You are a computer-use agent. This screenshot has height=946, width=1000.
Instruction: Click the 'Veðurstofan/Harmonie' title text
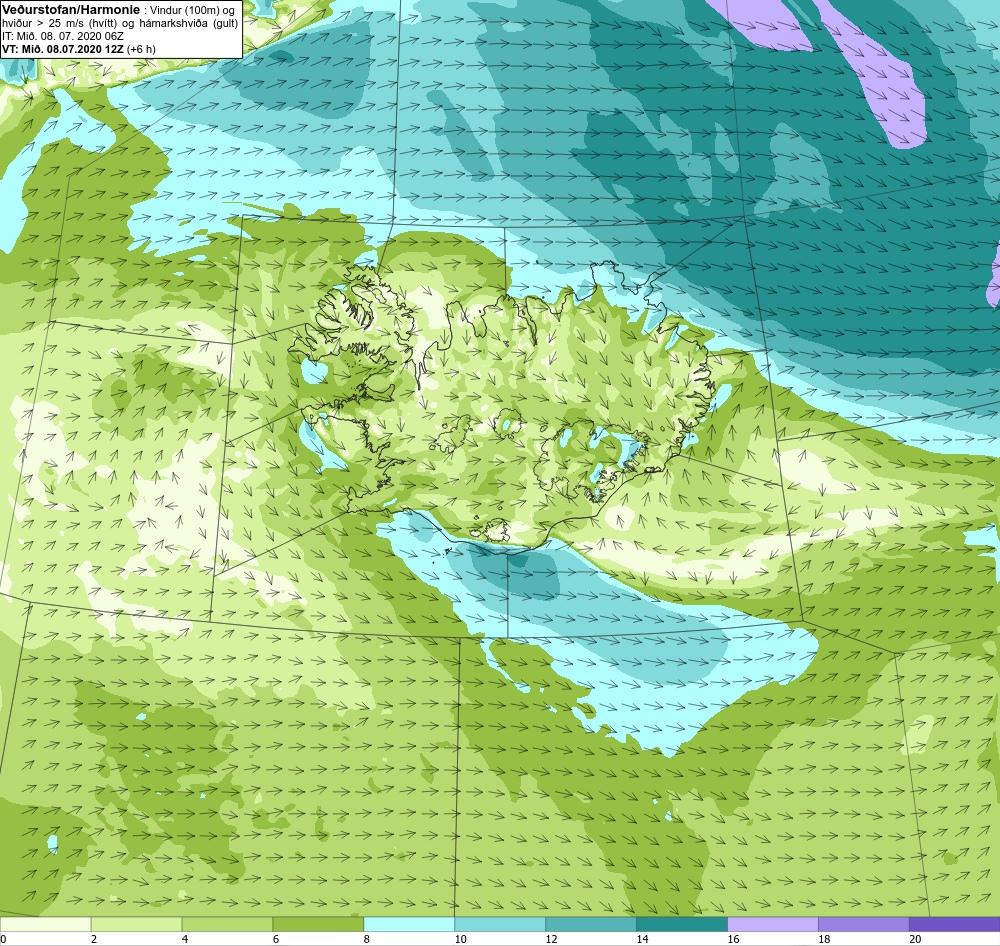pyautogui.click(x=71, y=10)
